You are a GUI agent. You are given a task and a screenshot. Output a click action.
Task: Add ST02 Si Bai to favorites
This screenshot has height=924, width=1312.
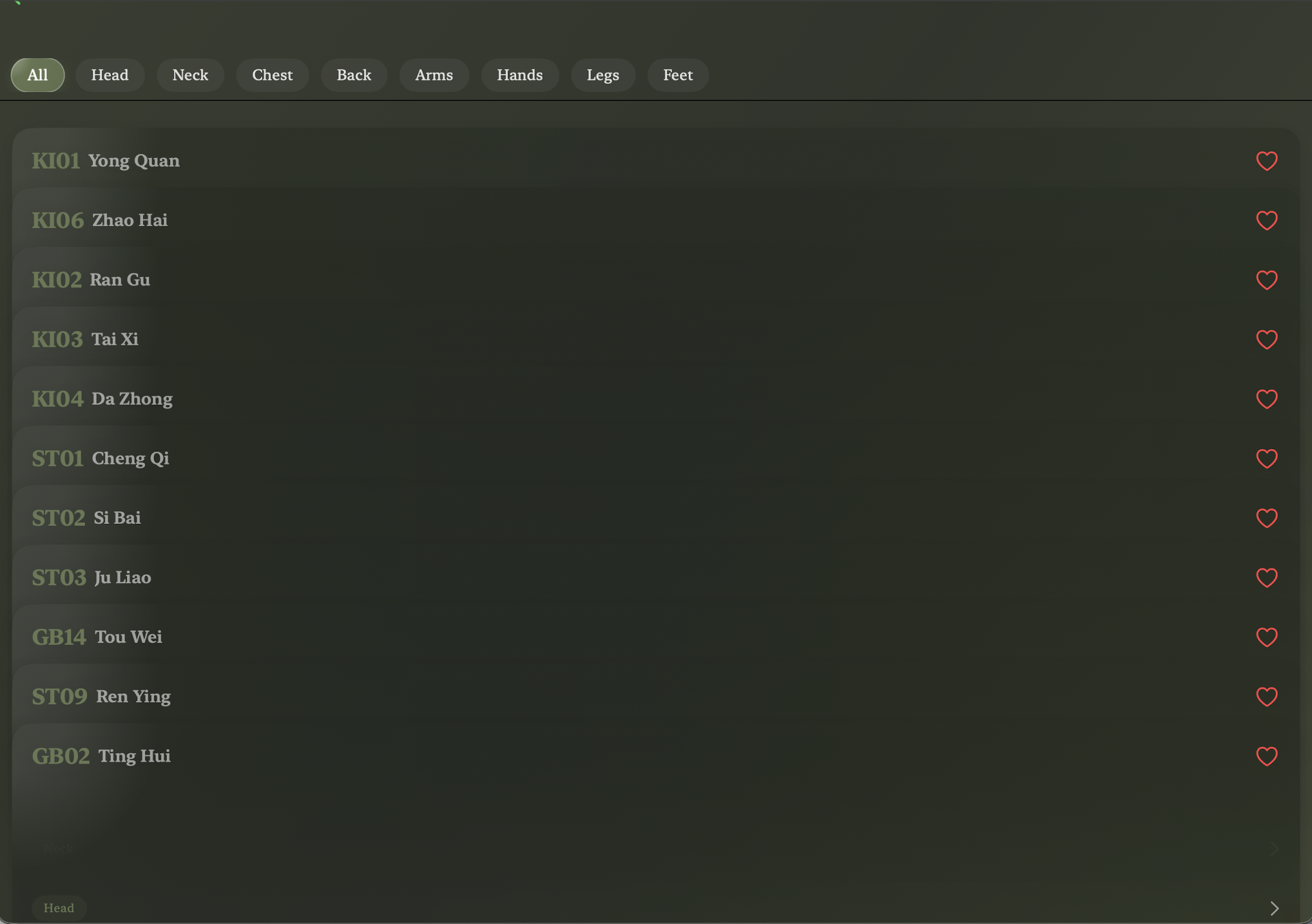coord(1266,518)
